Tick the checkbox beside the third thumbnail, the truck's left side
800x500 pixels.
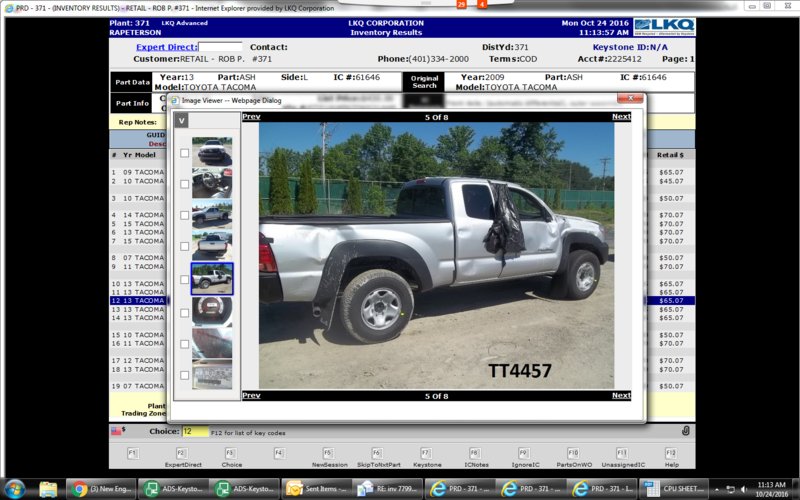185,215
